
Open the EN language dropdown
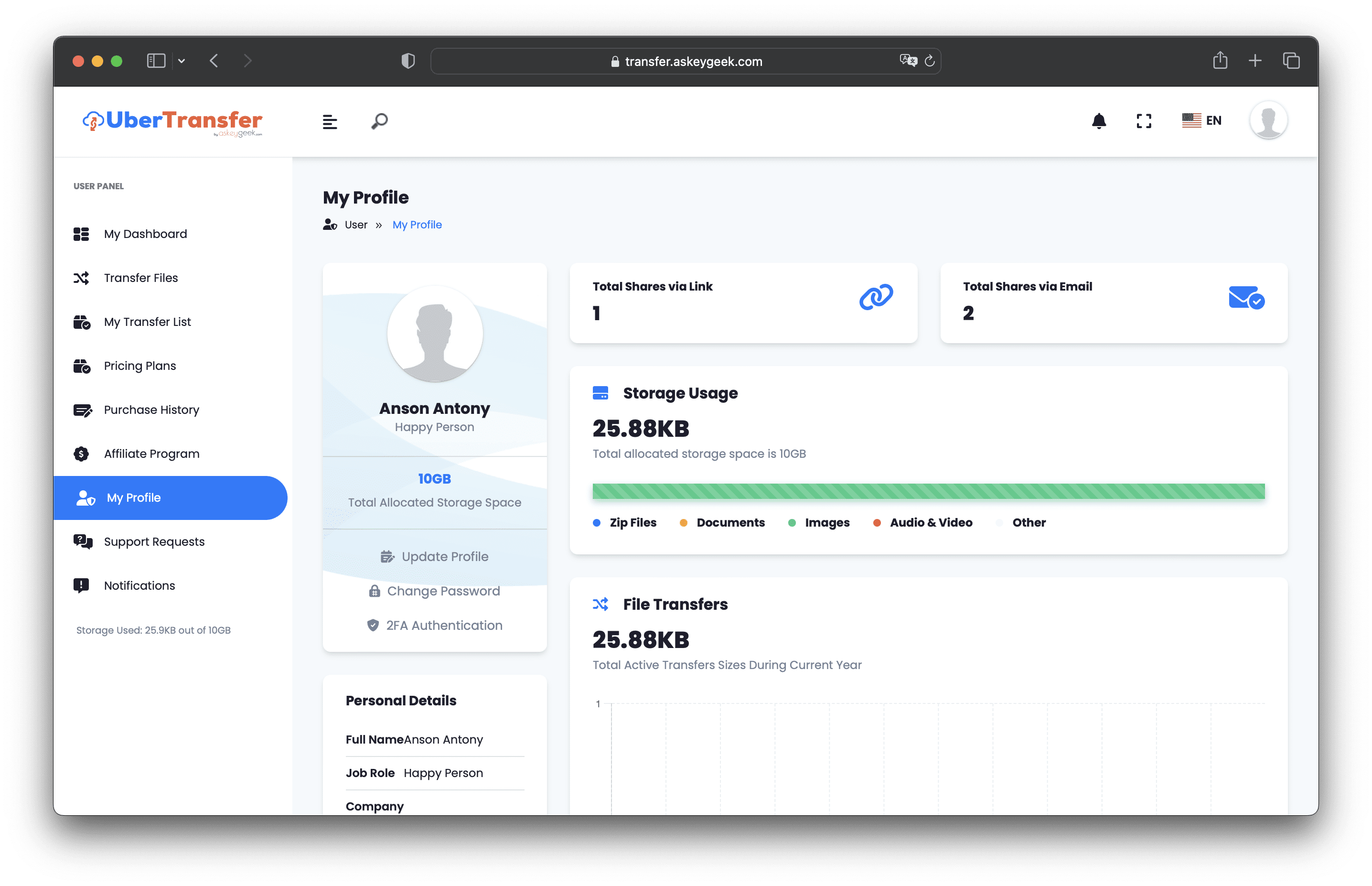1202,120
